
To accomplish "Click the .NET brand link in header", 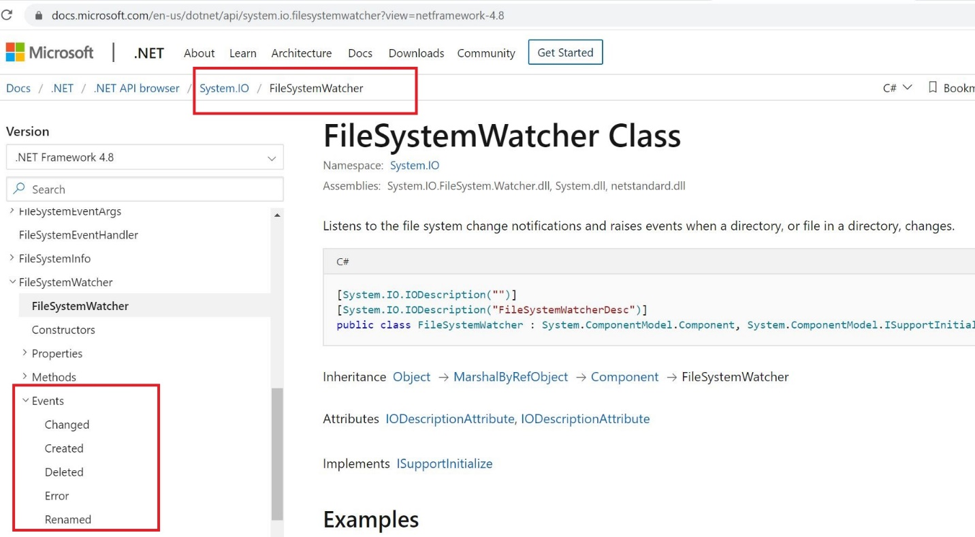I will tap(149, 53).
